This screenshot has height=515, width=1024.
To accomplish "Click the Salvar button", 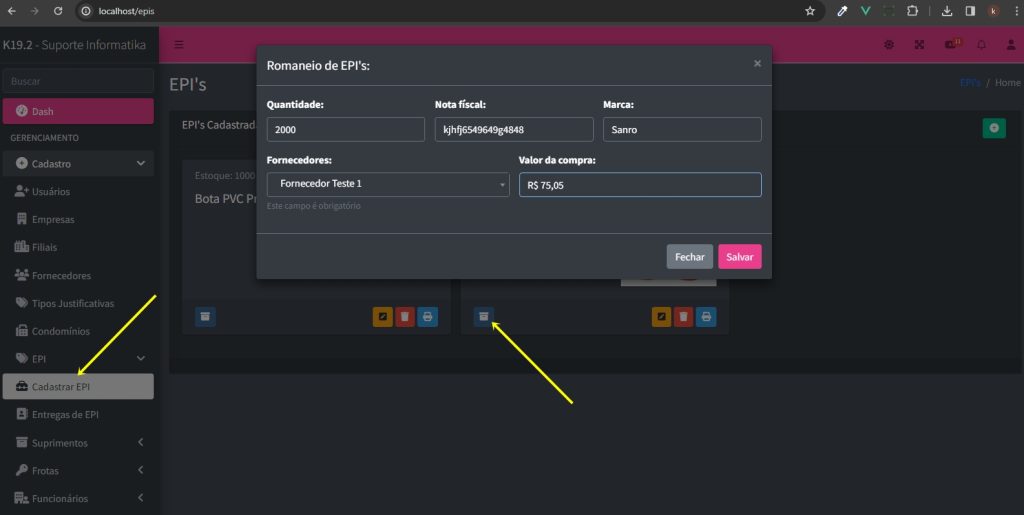I will pyautogui.click(x=739, y=257).
